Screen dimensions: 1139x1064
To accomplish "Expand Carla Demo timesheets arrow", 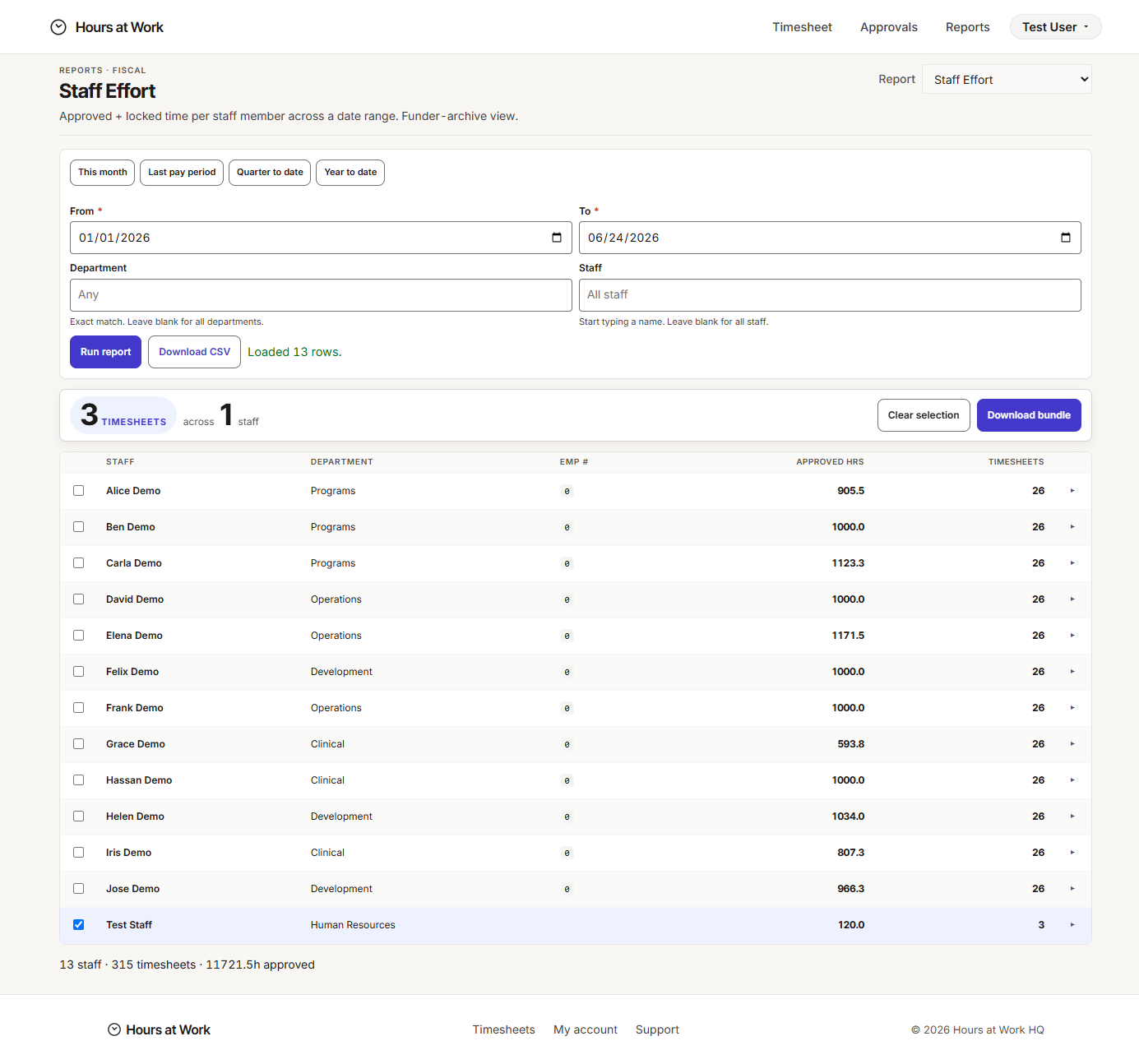I will [x=1072, y=563].
